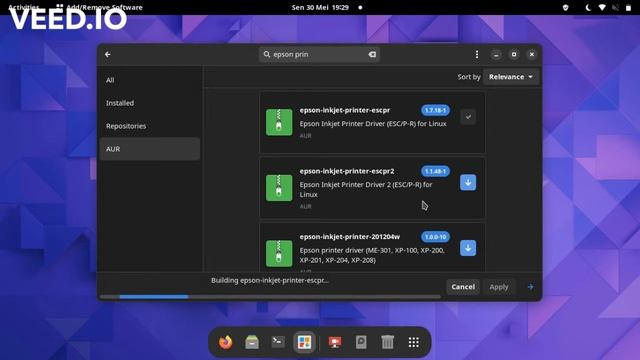Open epson-inkjet-printer-escpr2 package name
Viewport: 640px width, 360px height.
[347, 171]
